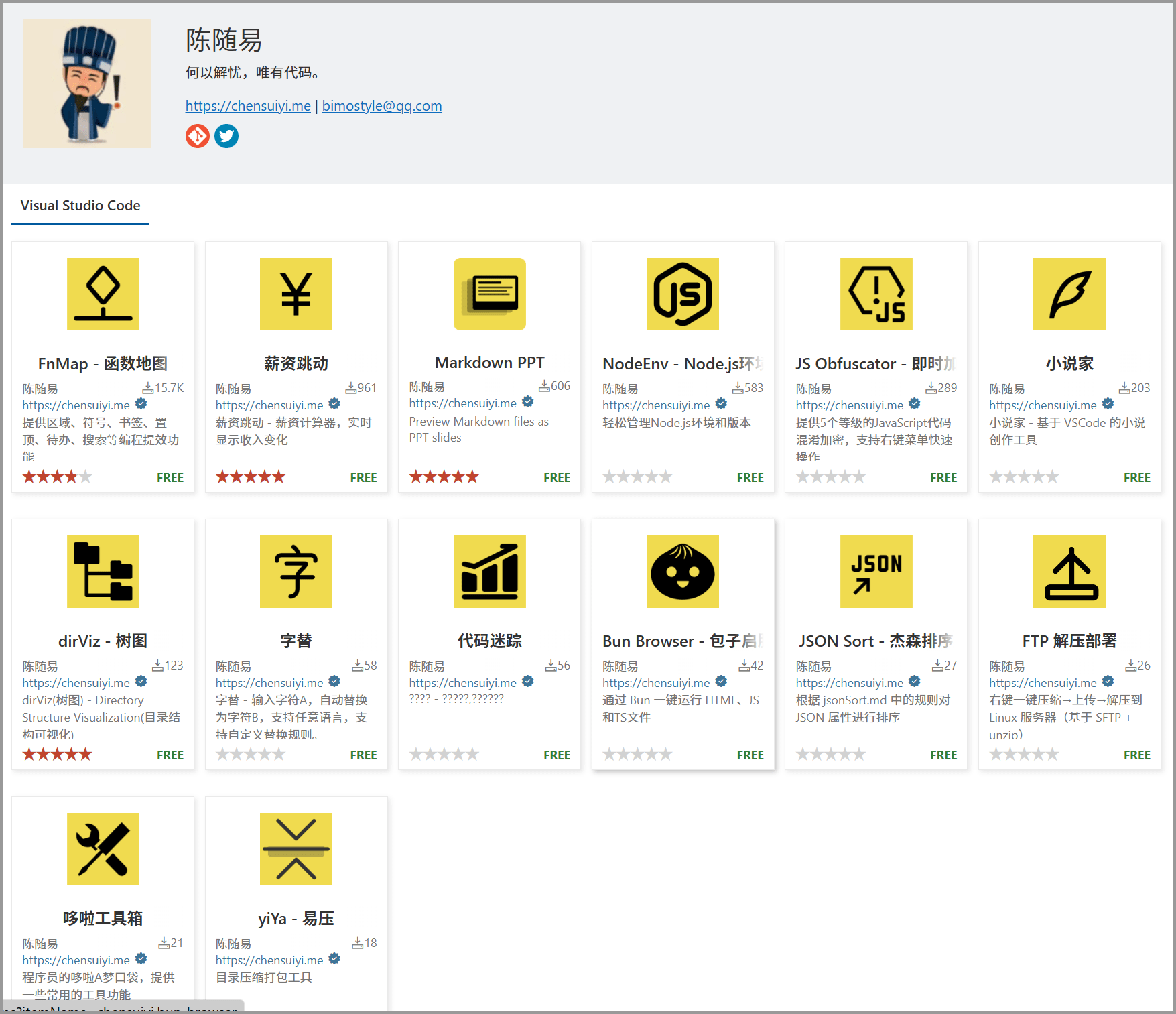
Task: Click the JS Obfuscator title
Action: click(876, 364)
